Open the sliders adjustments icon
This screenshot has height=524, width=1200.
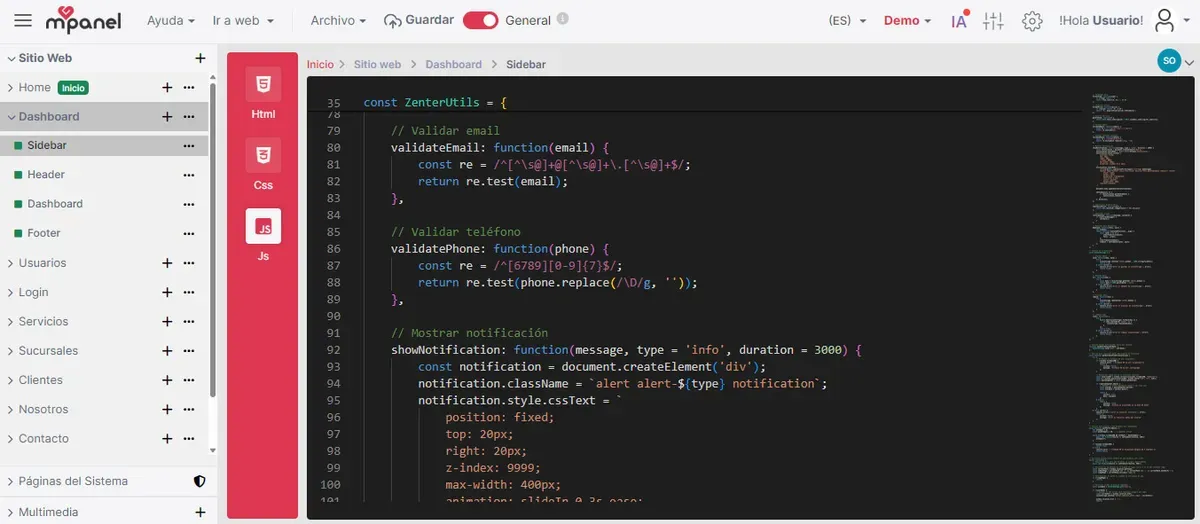click(x=993, y=21)
